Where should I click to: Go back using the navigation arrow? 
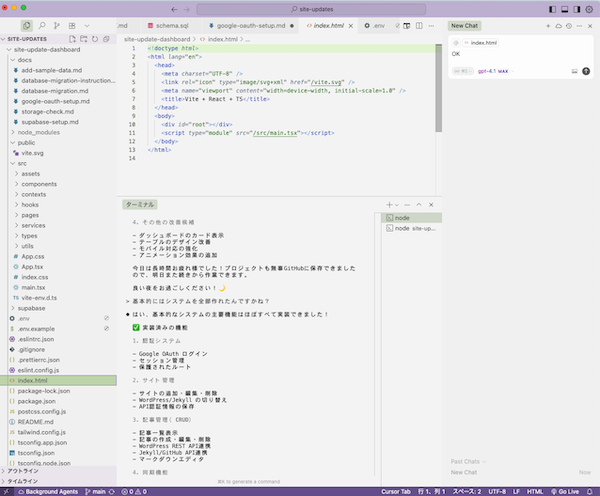(174, 9)
